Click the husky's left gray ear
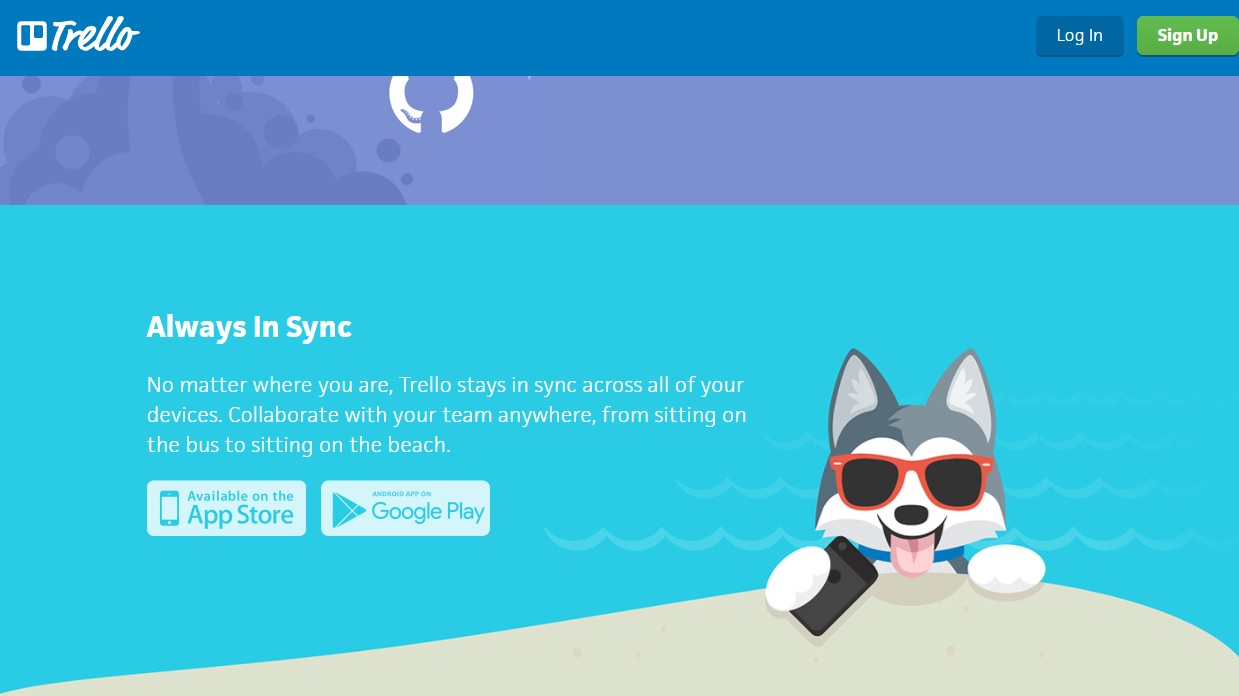Screen dimensions: 1239x696 coord(856,393)
